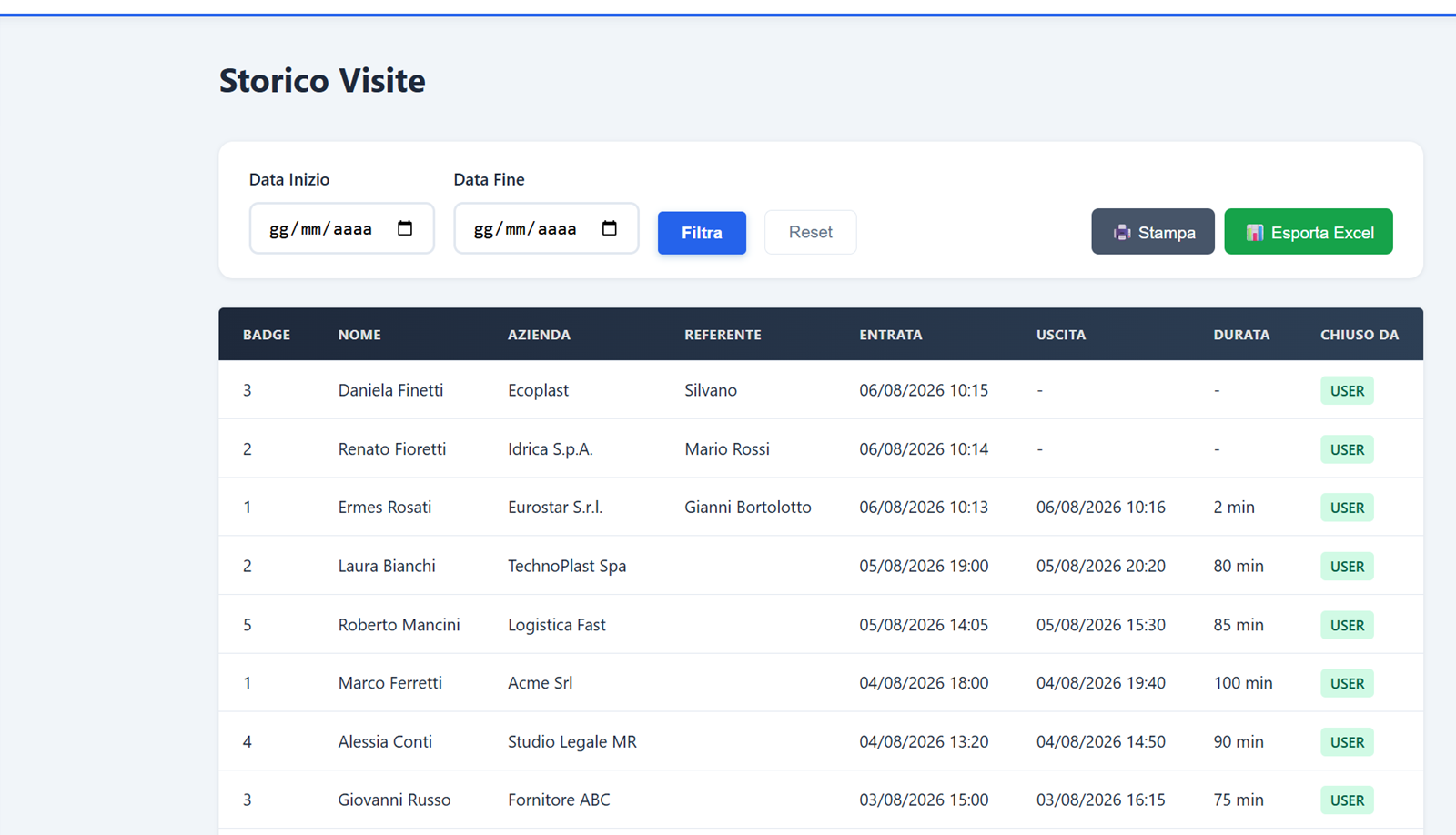Reset the date filters
The image size is (1456, 835).
(x=810, y=232)
